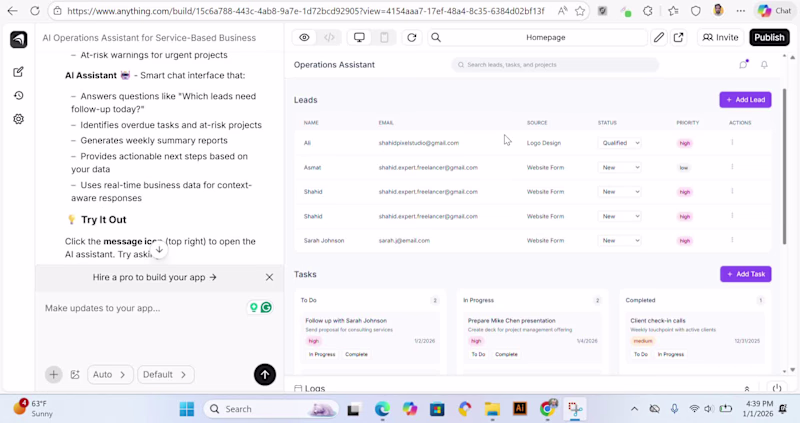800x423 pixels.
Task: Click power icon beside Logs
Action: tap(777, 388)
